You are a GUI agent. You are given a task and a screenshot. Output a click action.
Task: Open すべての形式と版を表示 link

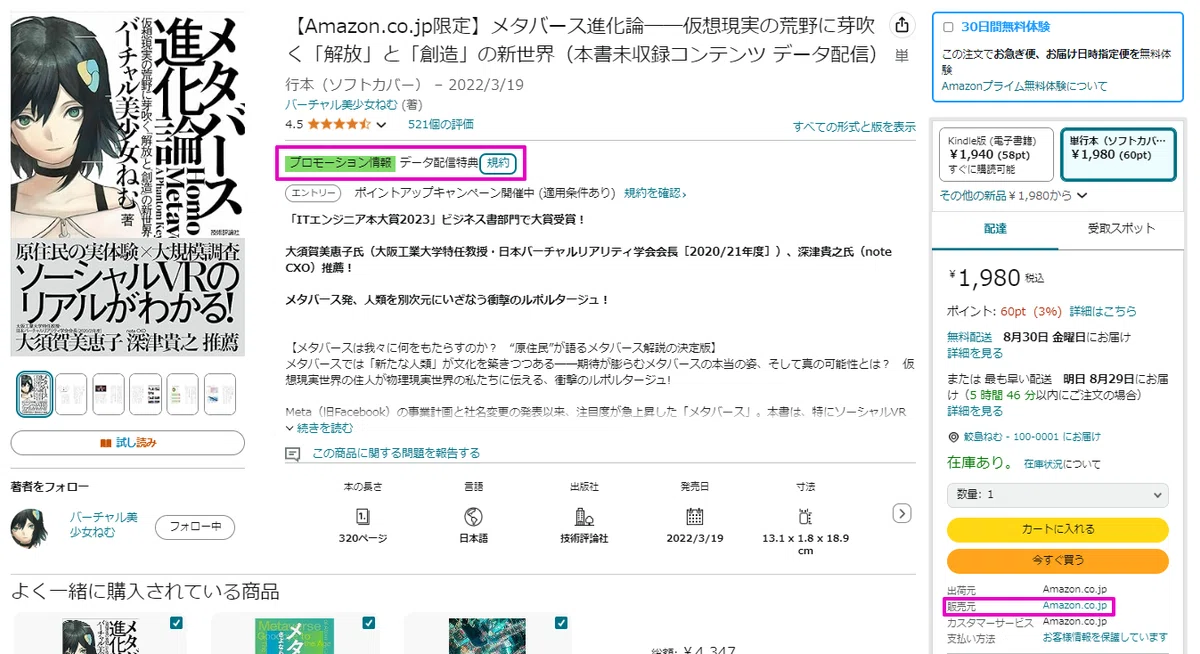(x=854, y=127)
